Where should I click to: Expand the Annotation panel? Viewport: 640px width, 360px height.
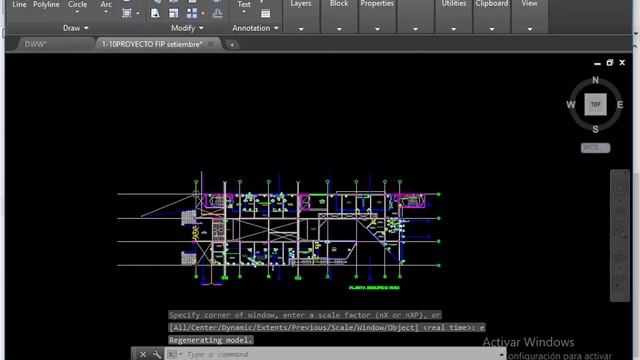pyautogui.click(x=256, y=28)
